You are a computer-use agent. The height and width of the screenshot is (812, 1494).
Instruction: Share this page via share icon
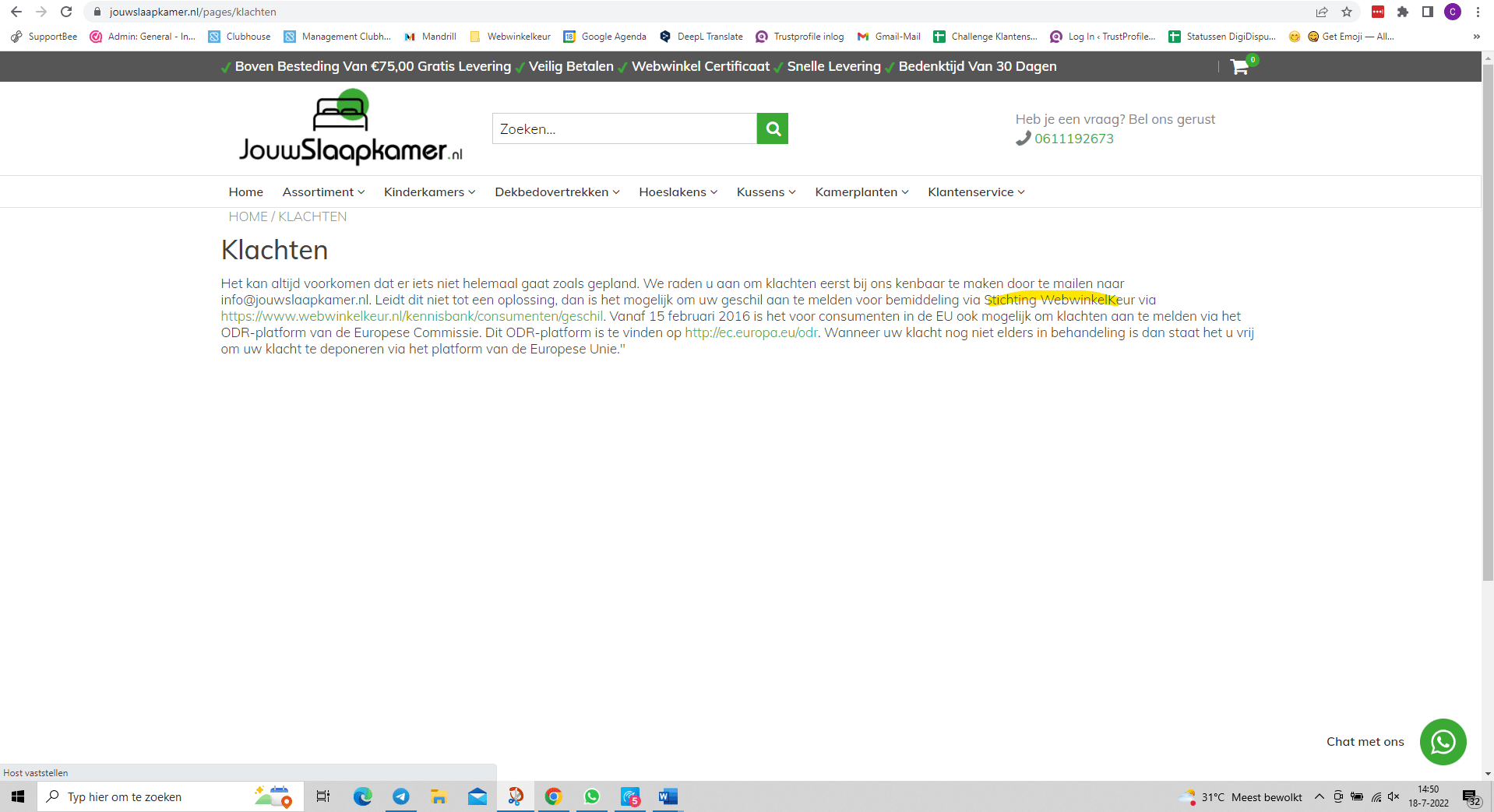(x=1322, y=12)
